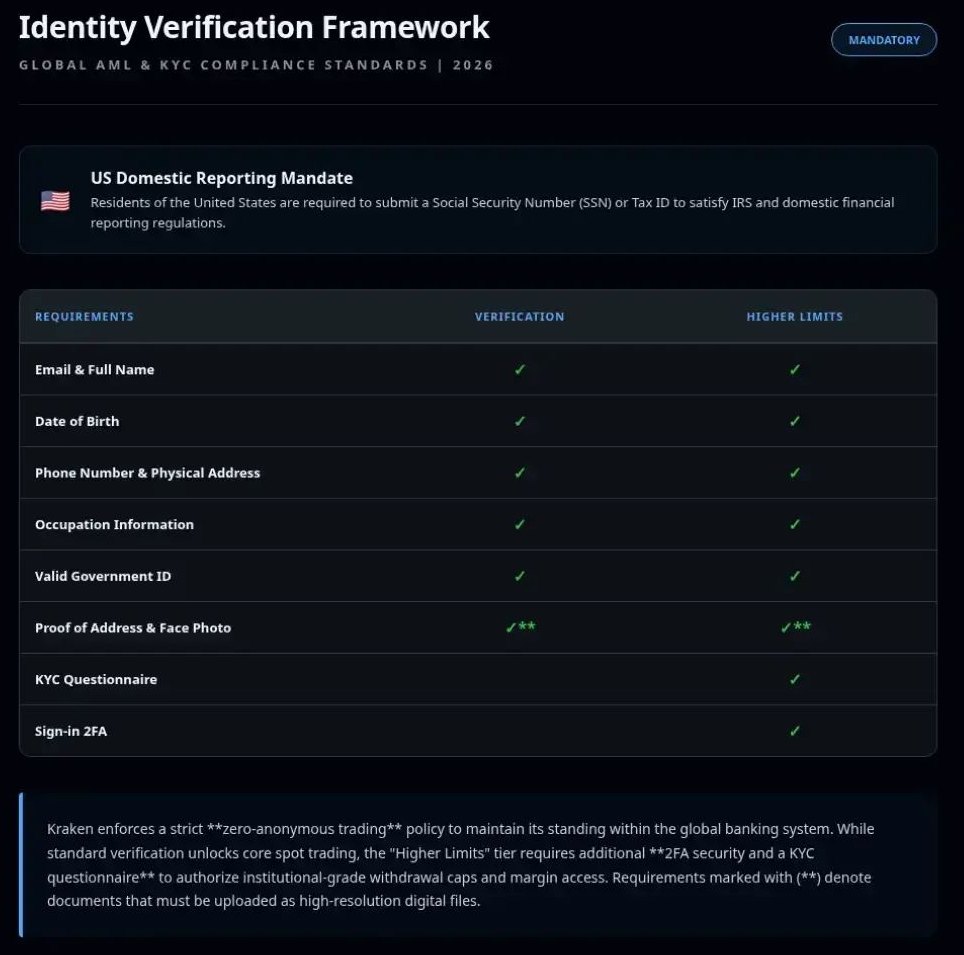Toggle the Phone Number verification checkmark
Viewport: 964px width, 955px height.
pos(519,472)
